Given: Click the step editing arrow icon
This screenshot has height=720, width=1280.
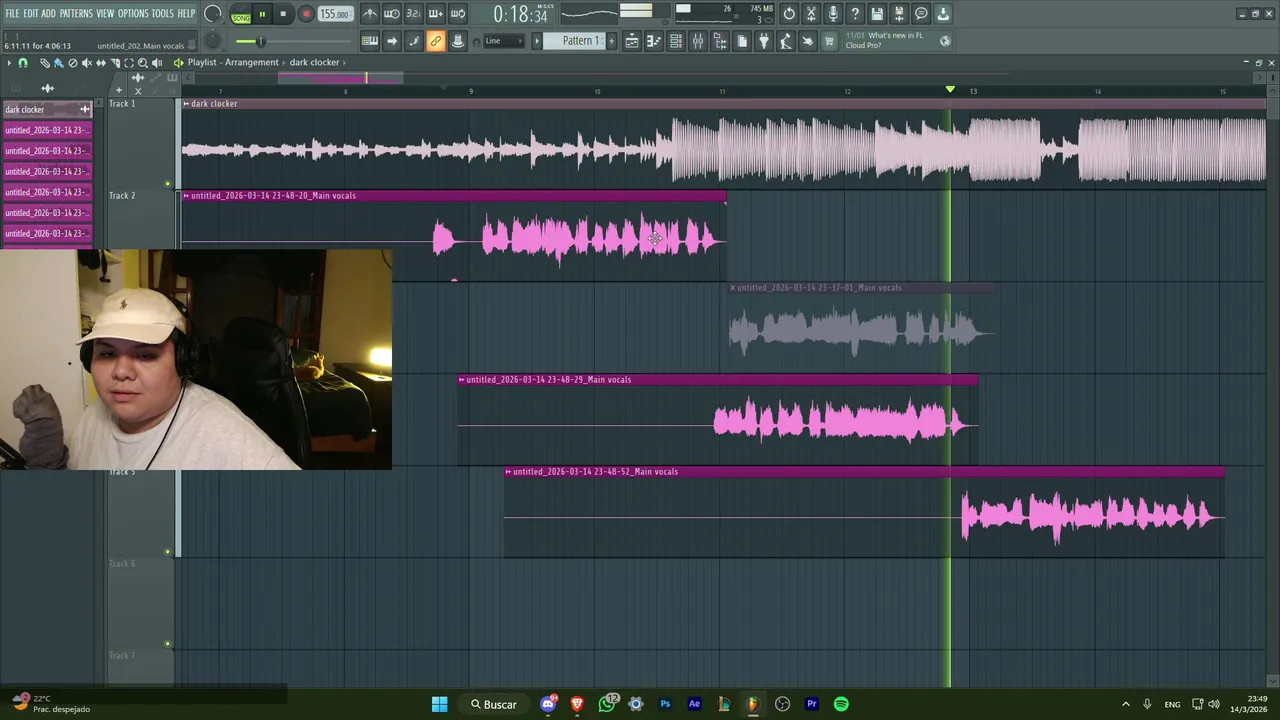Looking at the screenshot, I should (x=391, y=41).
